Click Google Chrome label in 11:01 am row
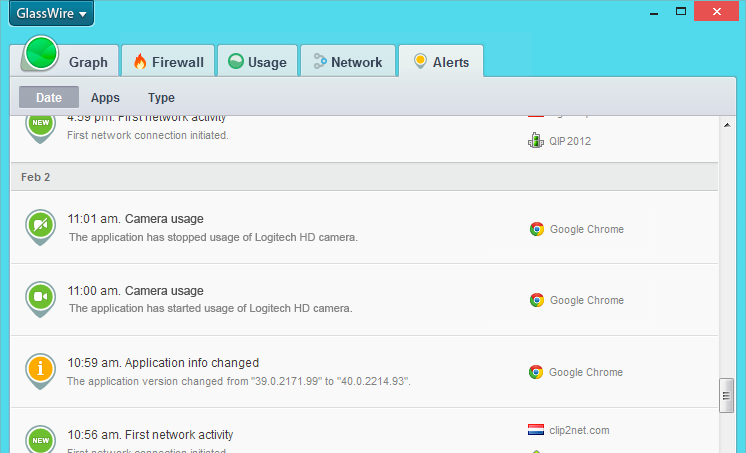 pos(587,229)
